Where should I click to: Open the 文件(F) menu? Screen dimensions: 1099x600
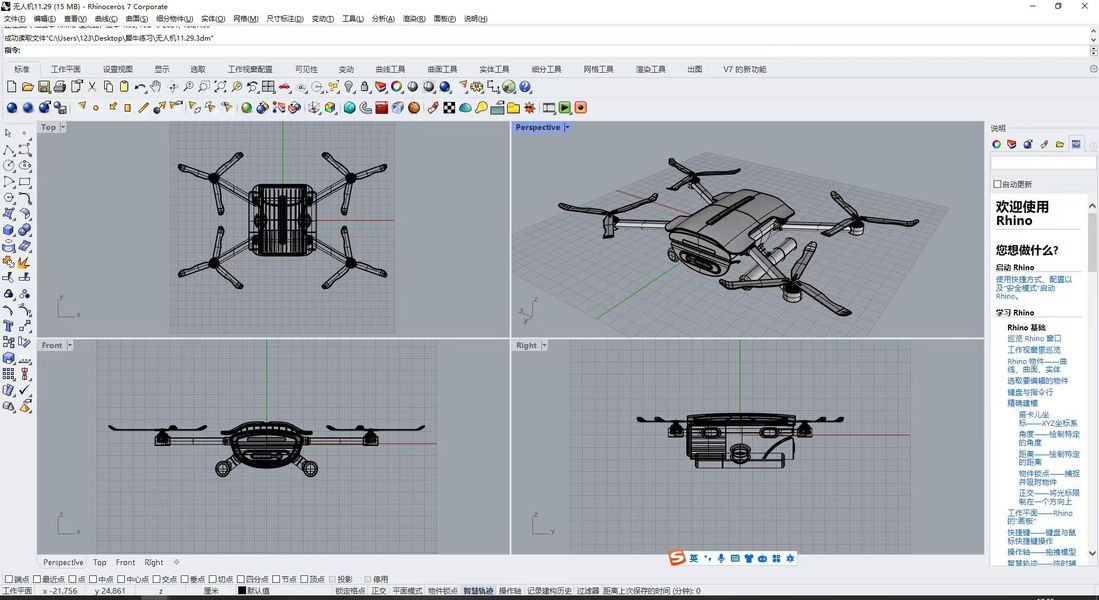pos(15,18)
